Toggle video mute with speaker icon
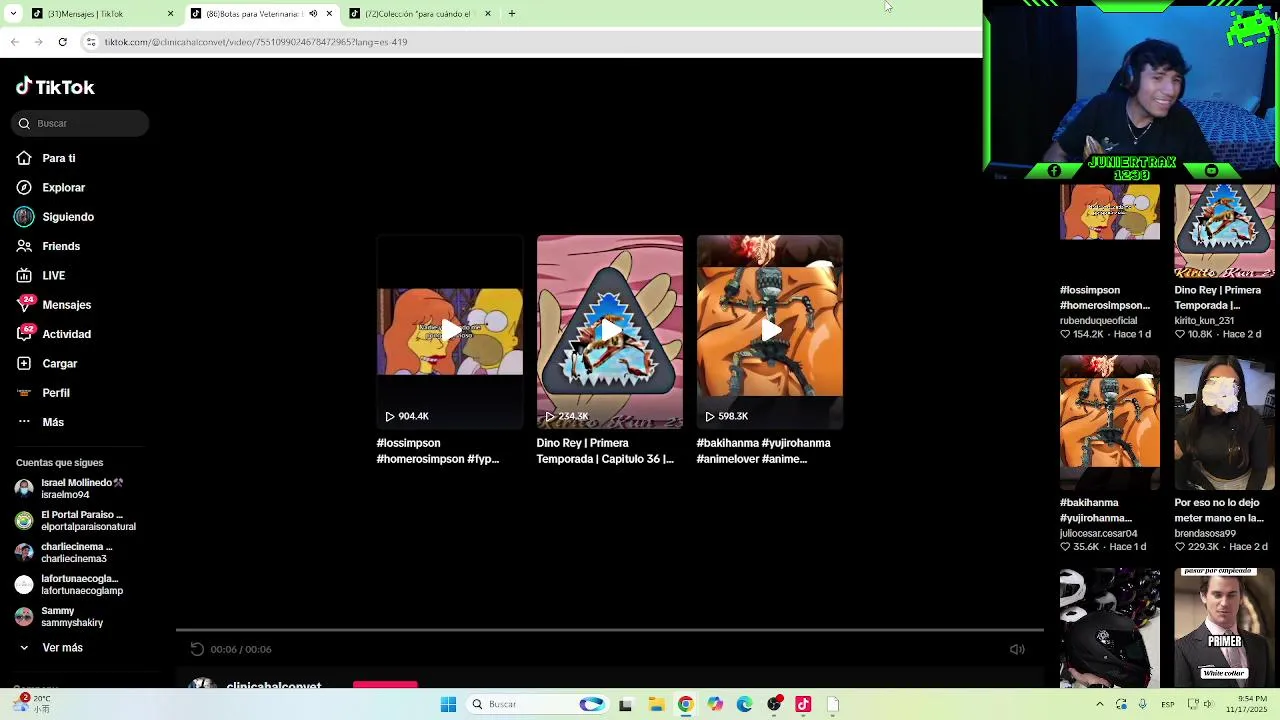1280x720 pixels. point(1017,649)
